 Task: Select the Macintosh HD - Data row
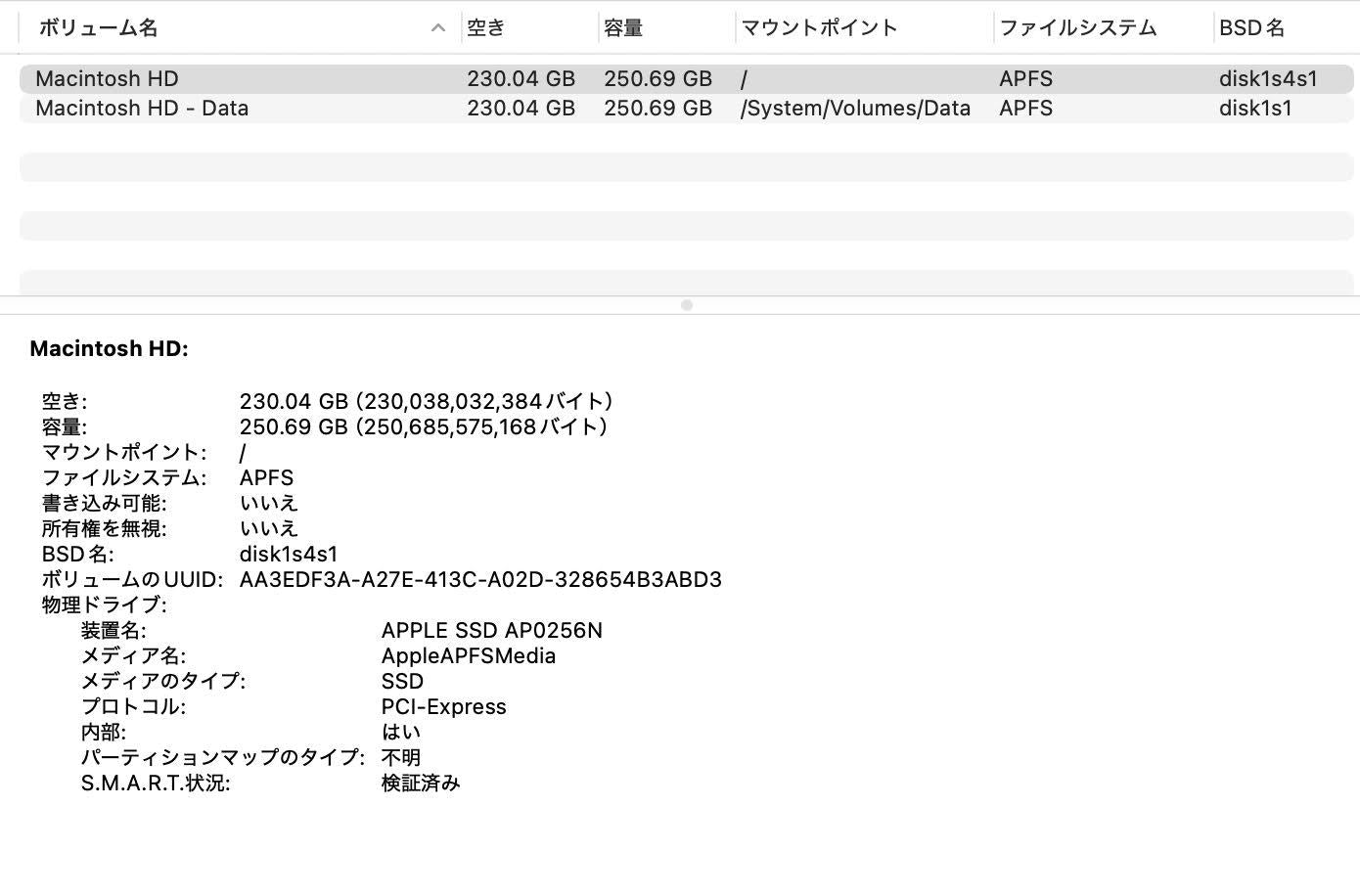click(x=686, y=108)
